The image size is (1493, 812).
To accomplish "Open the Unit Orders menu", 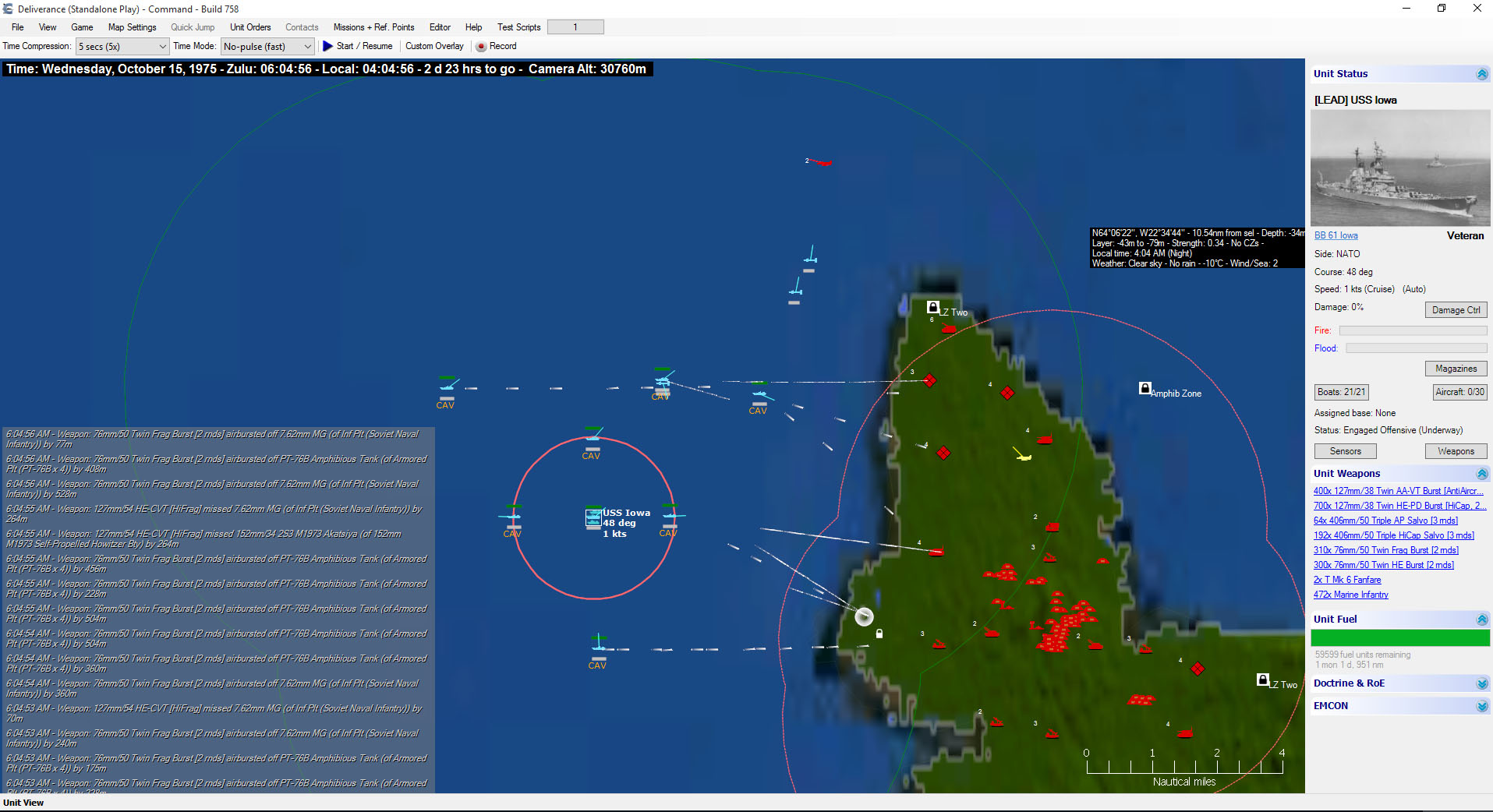I will [x=249, y=26].
